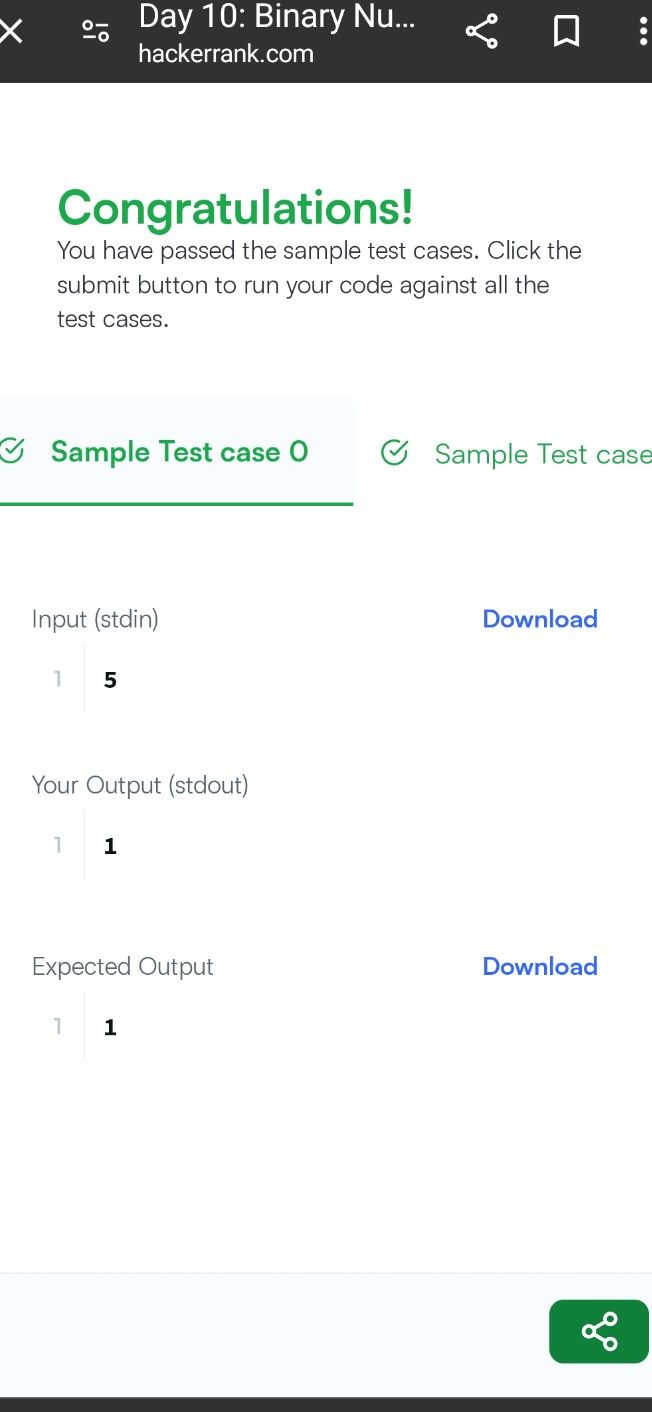
Task: Select the Sample Test case 0 tab
Action: [179, 452]
